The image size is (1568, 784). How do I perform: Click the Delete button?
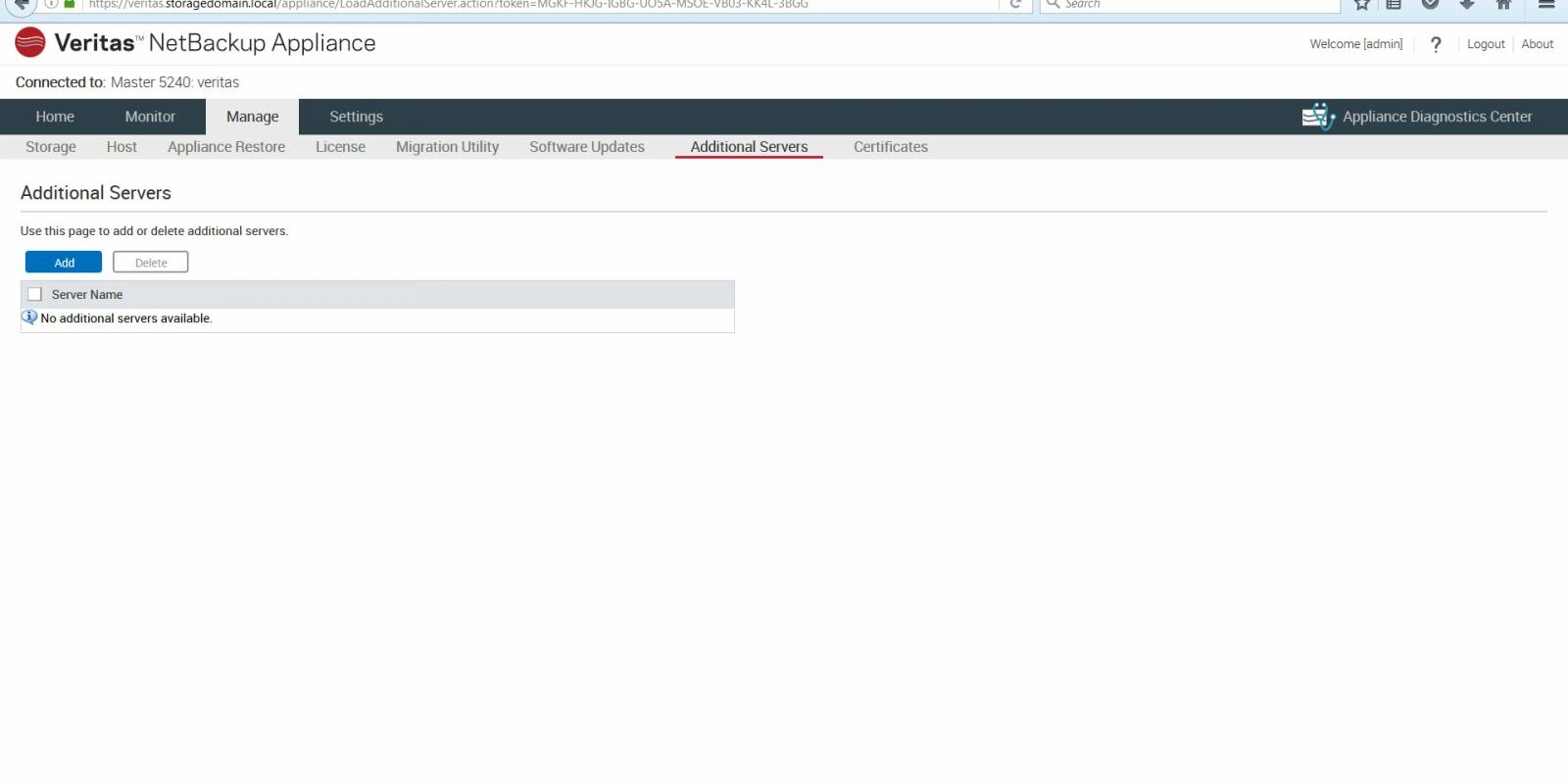pyautogui.click(x=151, y=263)
